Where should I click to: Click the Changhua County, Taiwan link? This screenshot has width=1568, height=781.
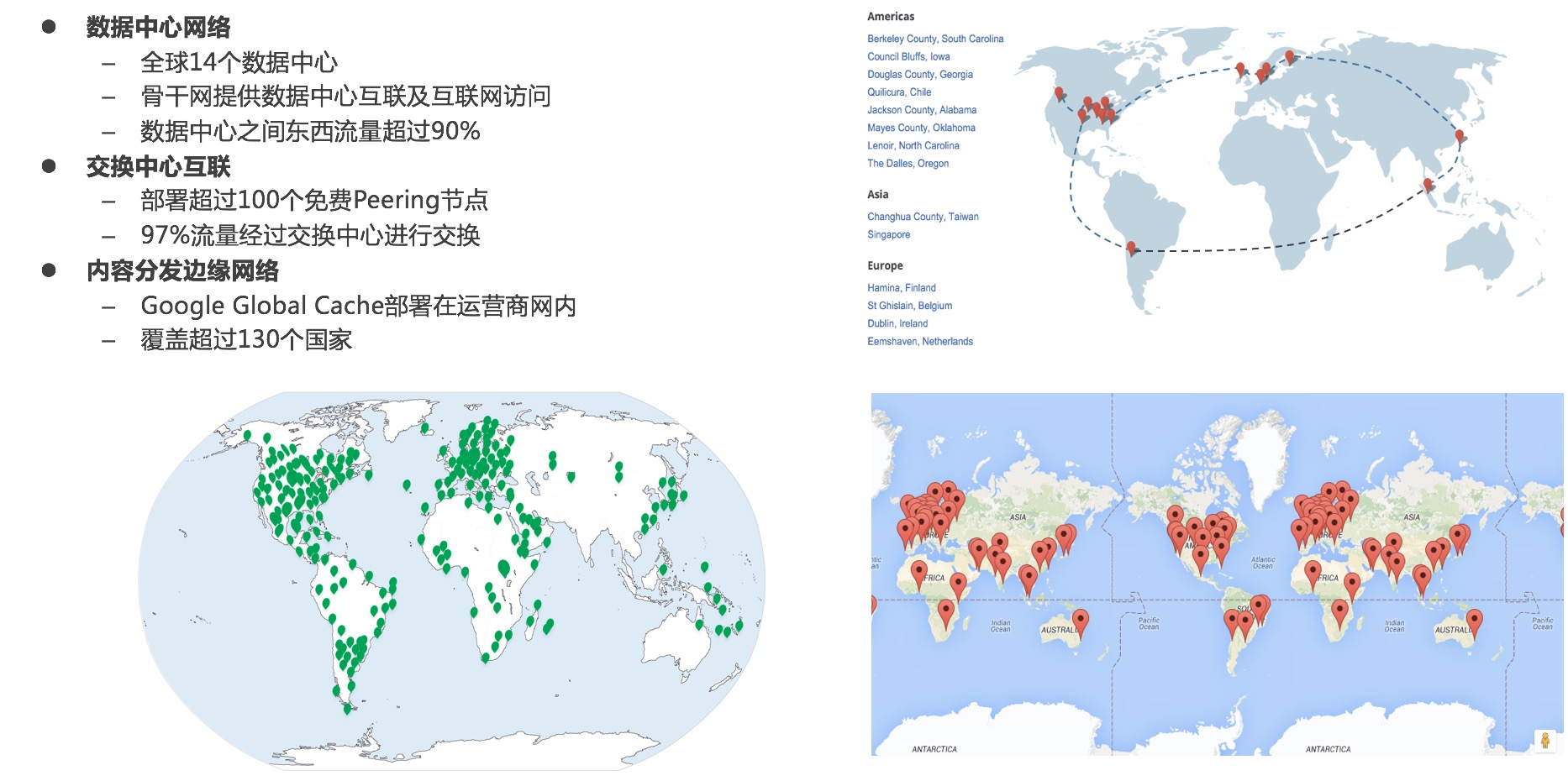[923, 217]
